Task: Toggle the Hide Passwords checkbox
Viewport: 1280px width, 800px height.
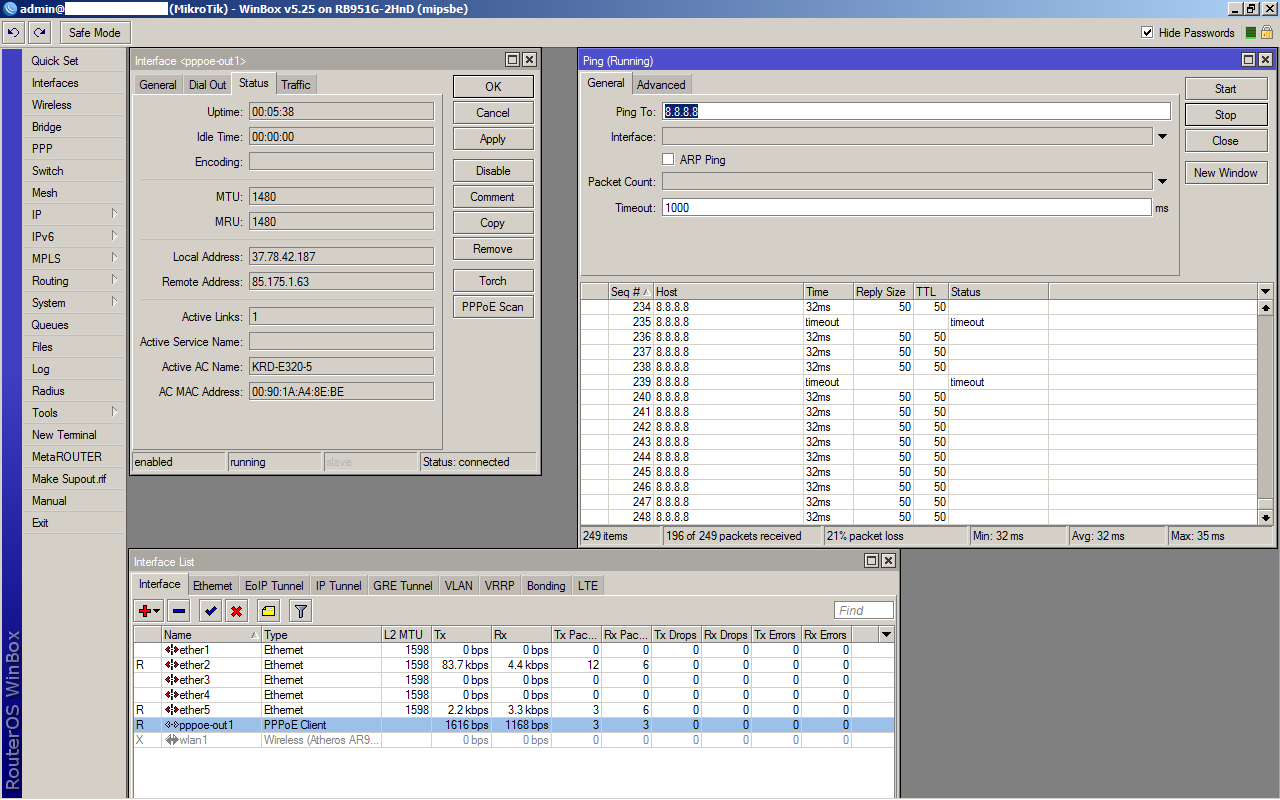Action: pyautogui.click(x=1147, y=33)
